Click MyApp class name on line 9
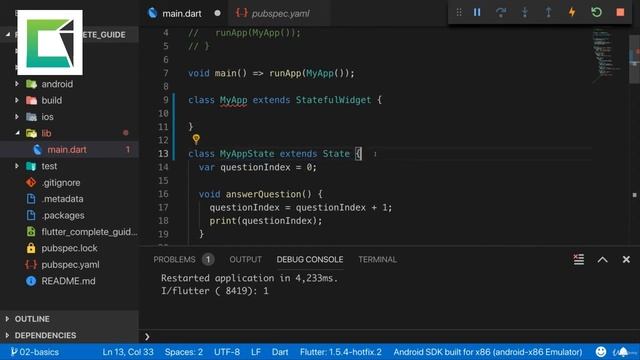Image resolution: width=640 pixels, height=360 pixels. pos(233,100)
